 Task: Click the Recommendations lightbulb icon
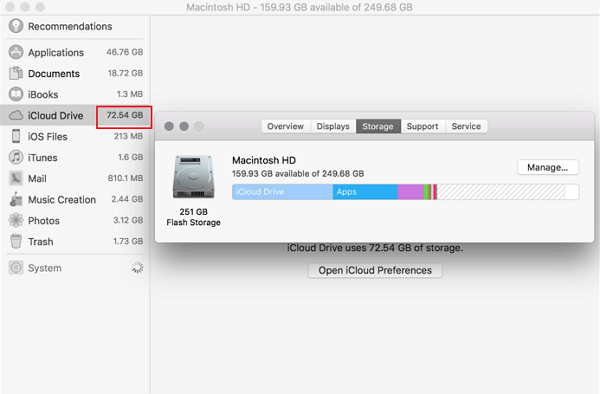pos(16,26)
